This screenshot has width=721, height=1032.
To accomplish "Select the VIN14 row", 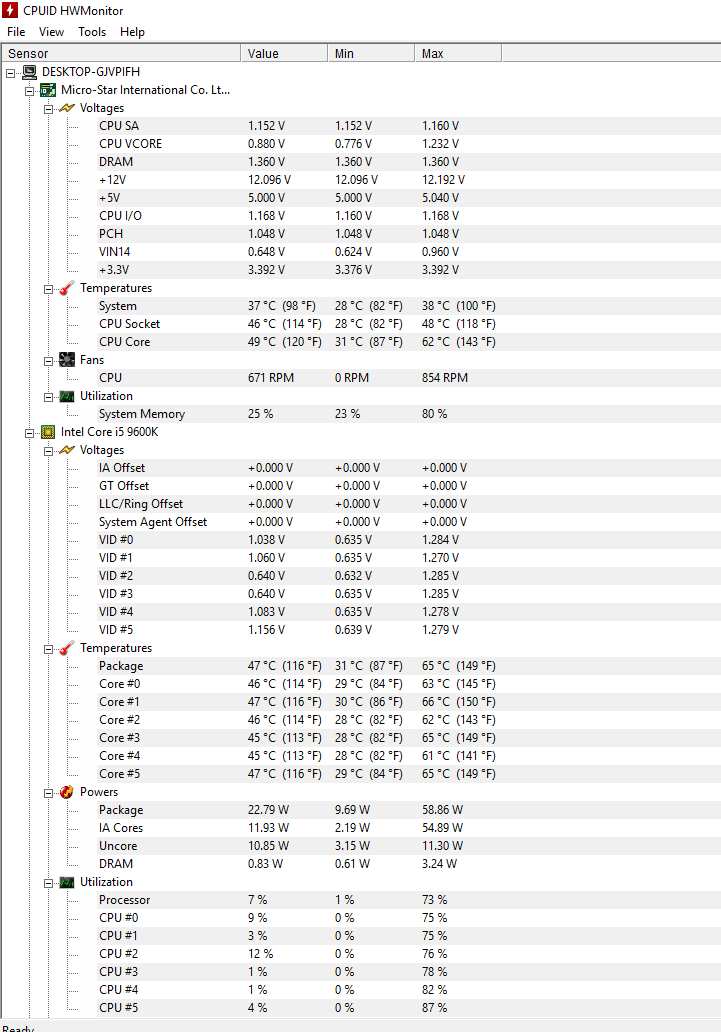I will (408, 252).
